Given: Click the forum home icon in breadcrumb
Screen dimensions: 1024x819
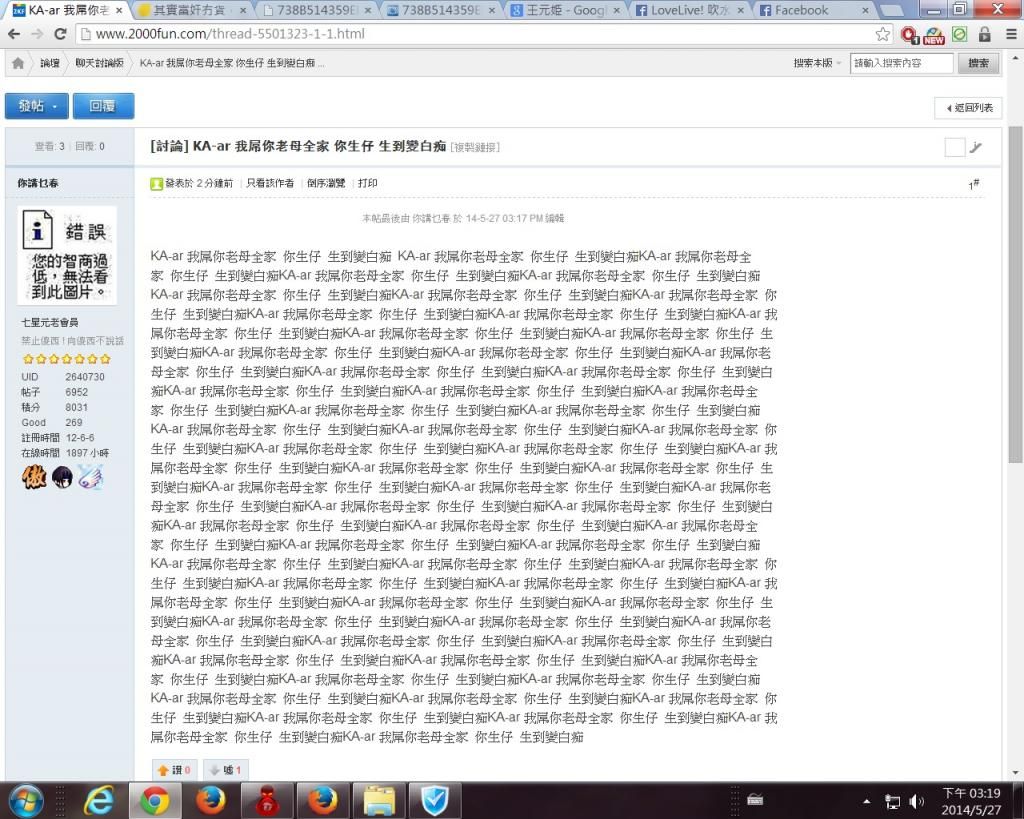Looking at the screenshot, I should pos(18,63).
